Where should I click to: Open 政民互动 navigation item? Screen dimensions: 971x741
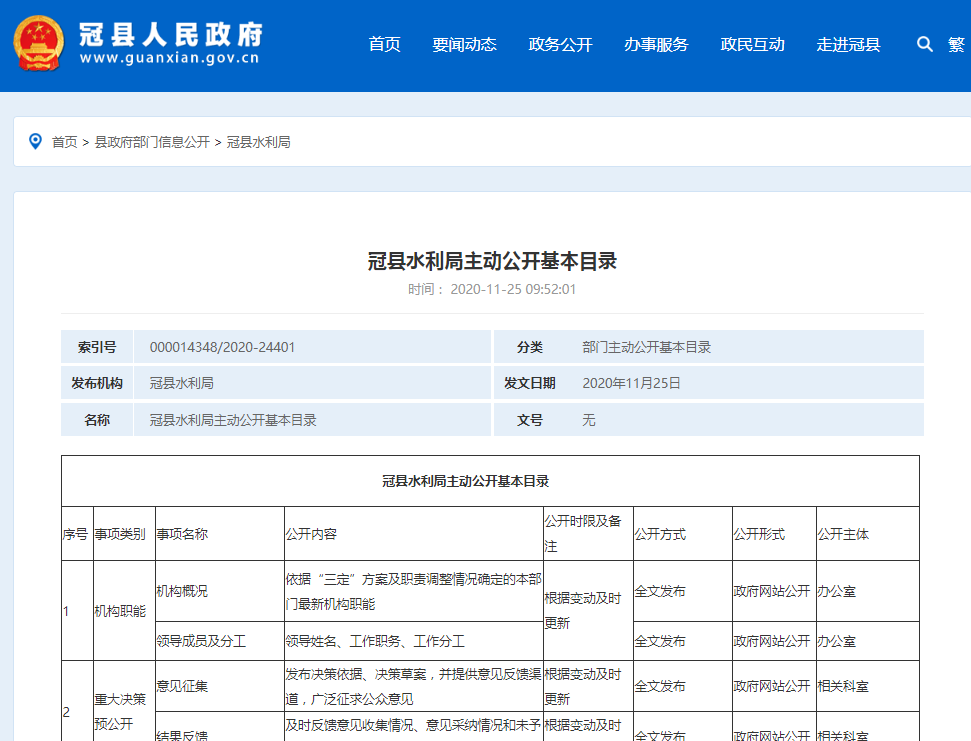click(x=752, y=44)
